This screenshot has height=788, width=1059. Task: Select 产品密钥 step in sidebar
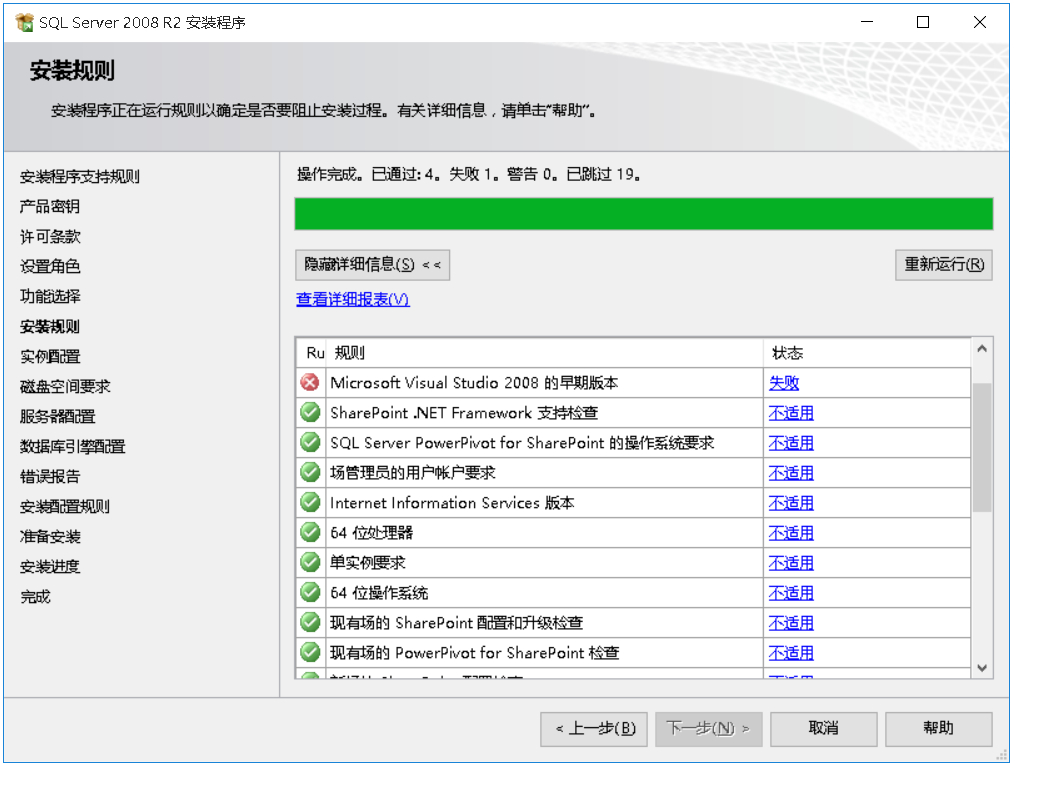pyautogui.click(x=50, y=207)
